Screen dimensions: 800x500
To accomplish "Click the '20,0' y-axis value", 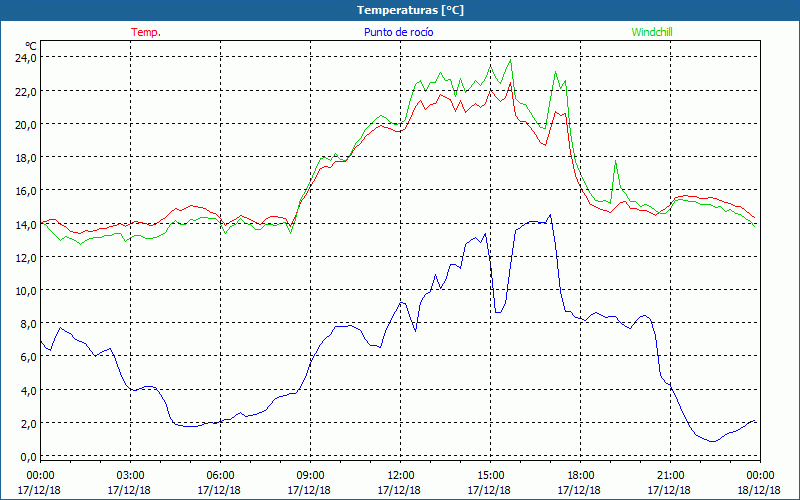I will coord(26,124).
